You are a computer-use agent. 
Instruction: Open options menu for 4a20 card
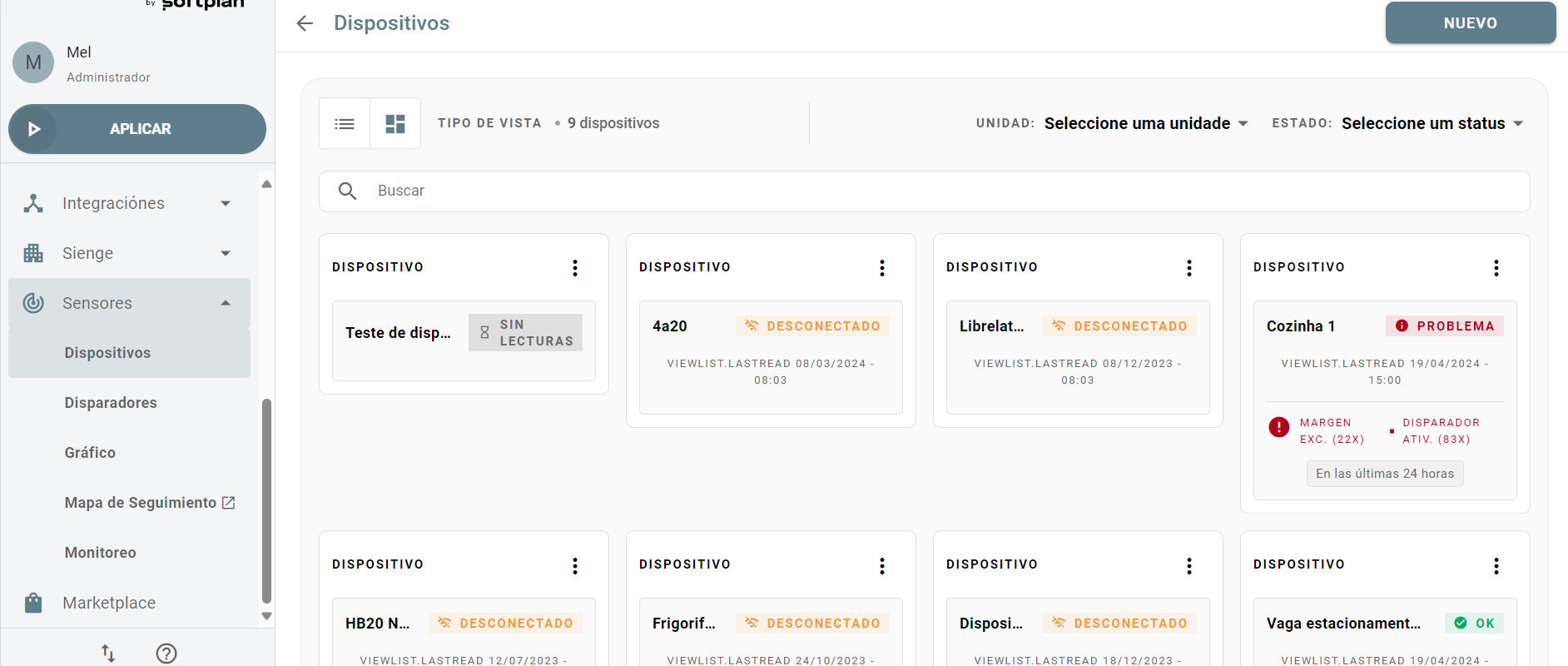(882, 268)
